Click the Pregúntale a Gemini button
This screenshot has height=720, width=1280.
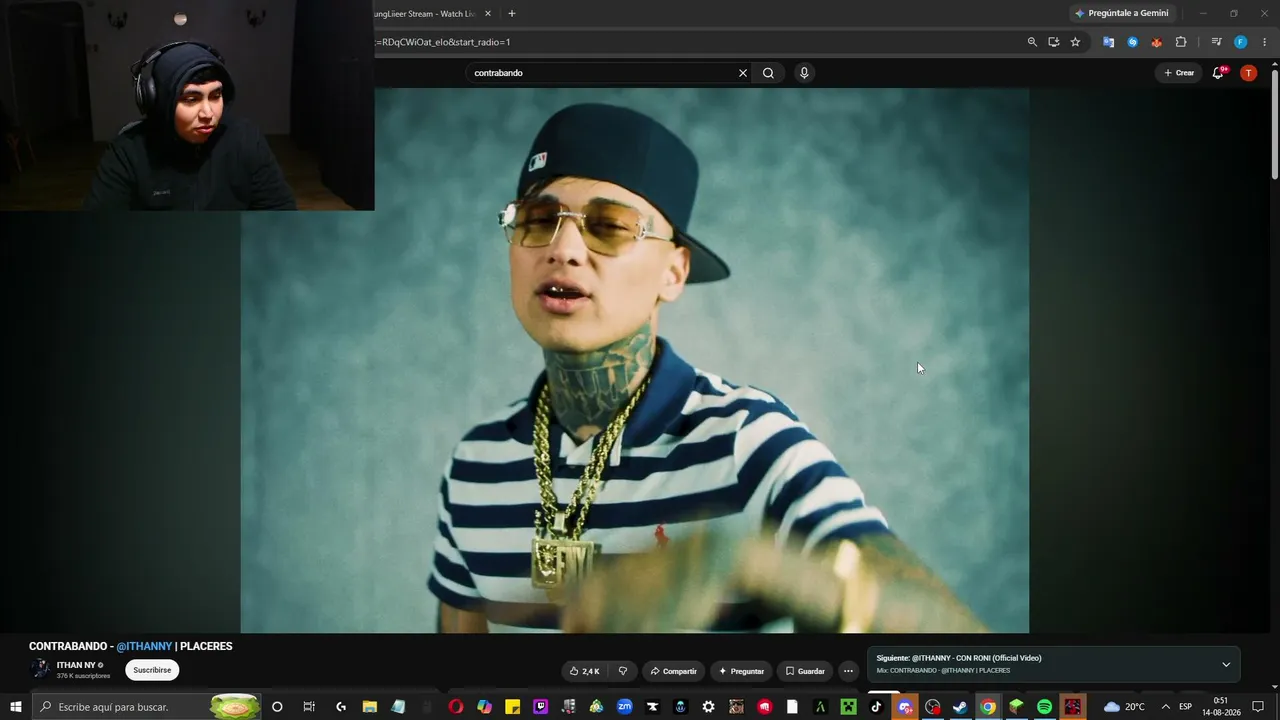1122,13
